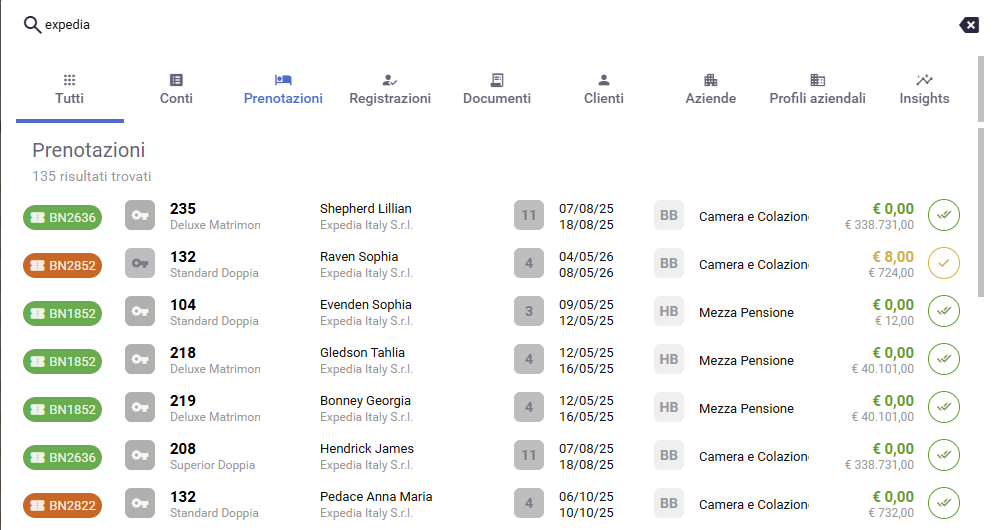
Task: Open the Clienti tab
Action: point(604,89)
